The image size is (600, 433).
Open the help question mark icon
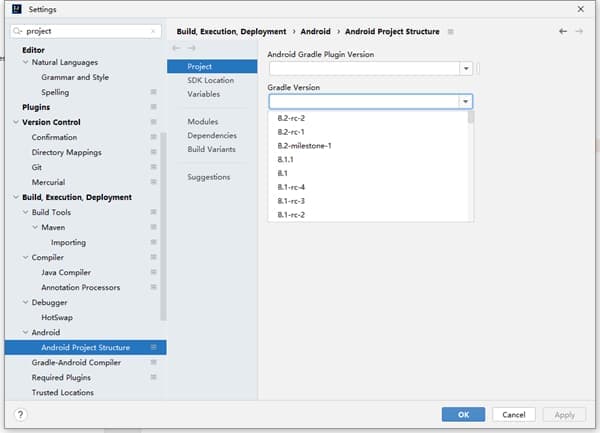(20, 414)
